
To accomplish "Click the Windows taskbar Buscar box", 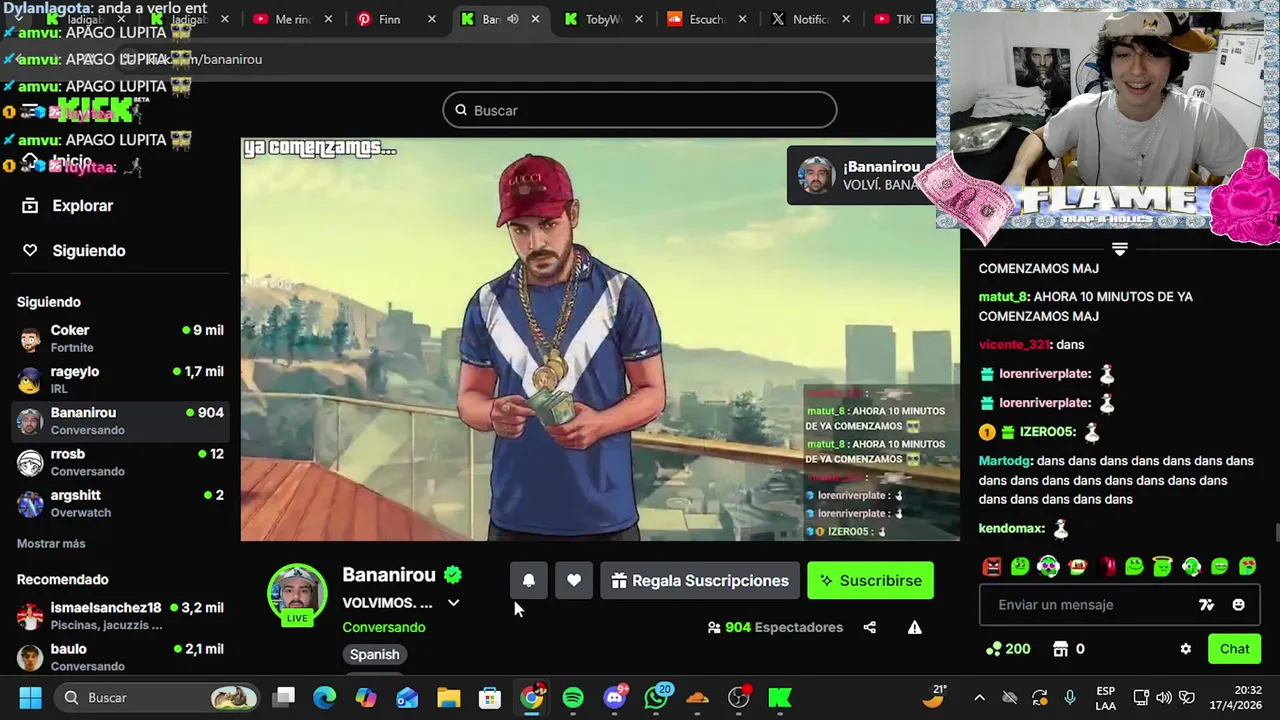I will tap(156, 698).
